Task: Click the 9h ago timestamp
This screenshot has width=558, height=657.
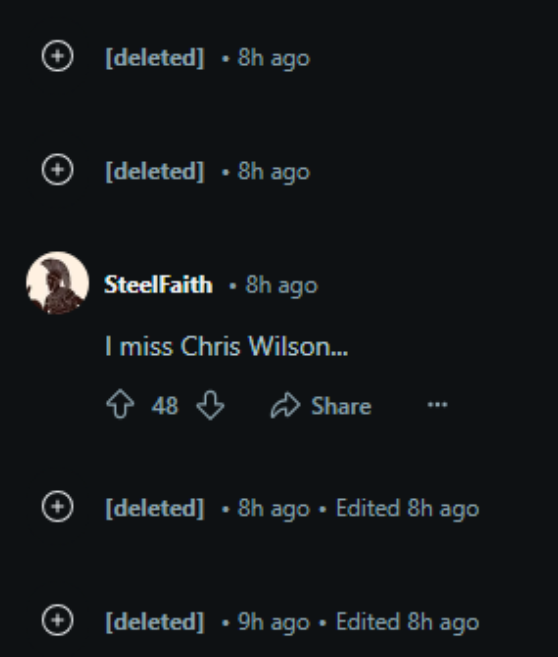Action: coord(274,622)
